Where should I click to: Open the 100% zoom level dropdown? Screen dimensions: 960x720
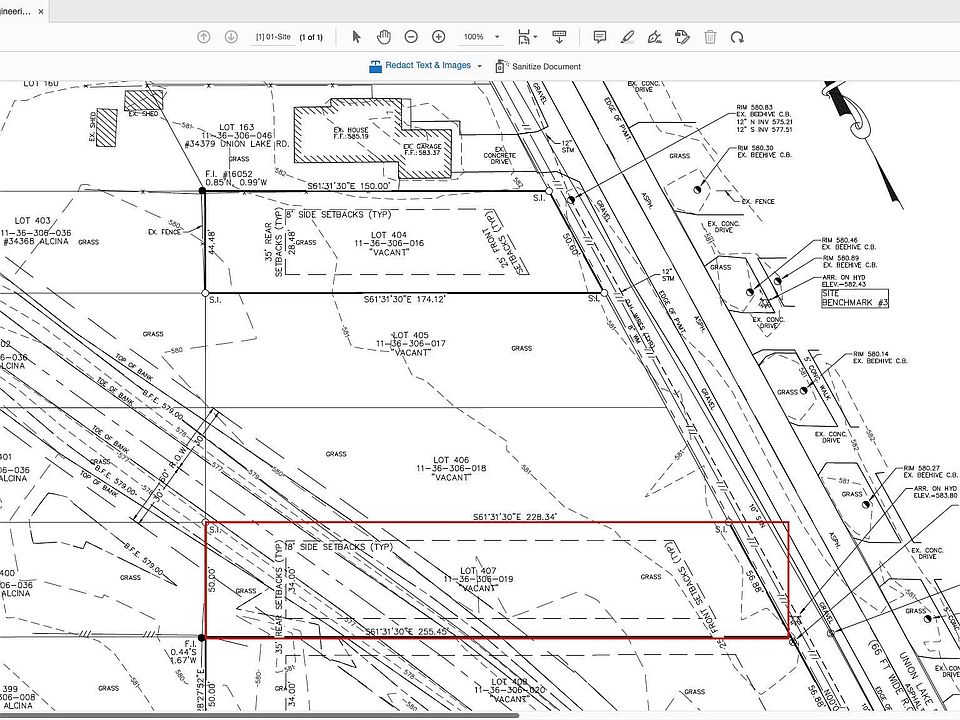(480, 37)
